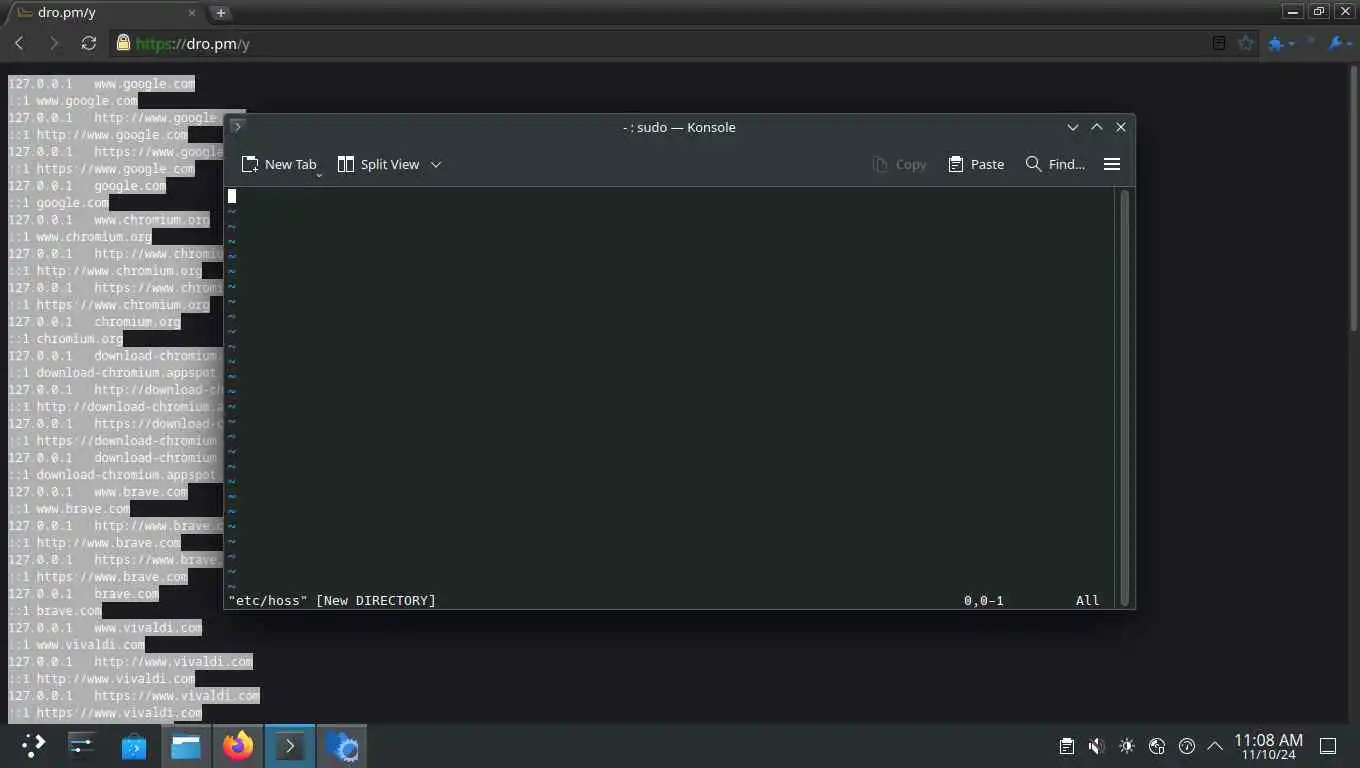
Task: Click the "::1 http://www.vivaldi.com" line
Action: point(102,679)
